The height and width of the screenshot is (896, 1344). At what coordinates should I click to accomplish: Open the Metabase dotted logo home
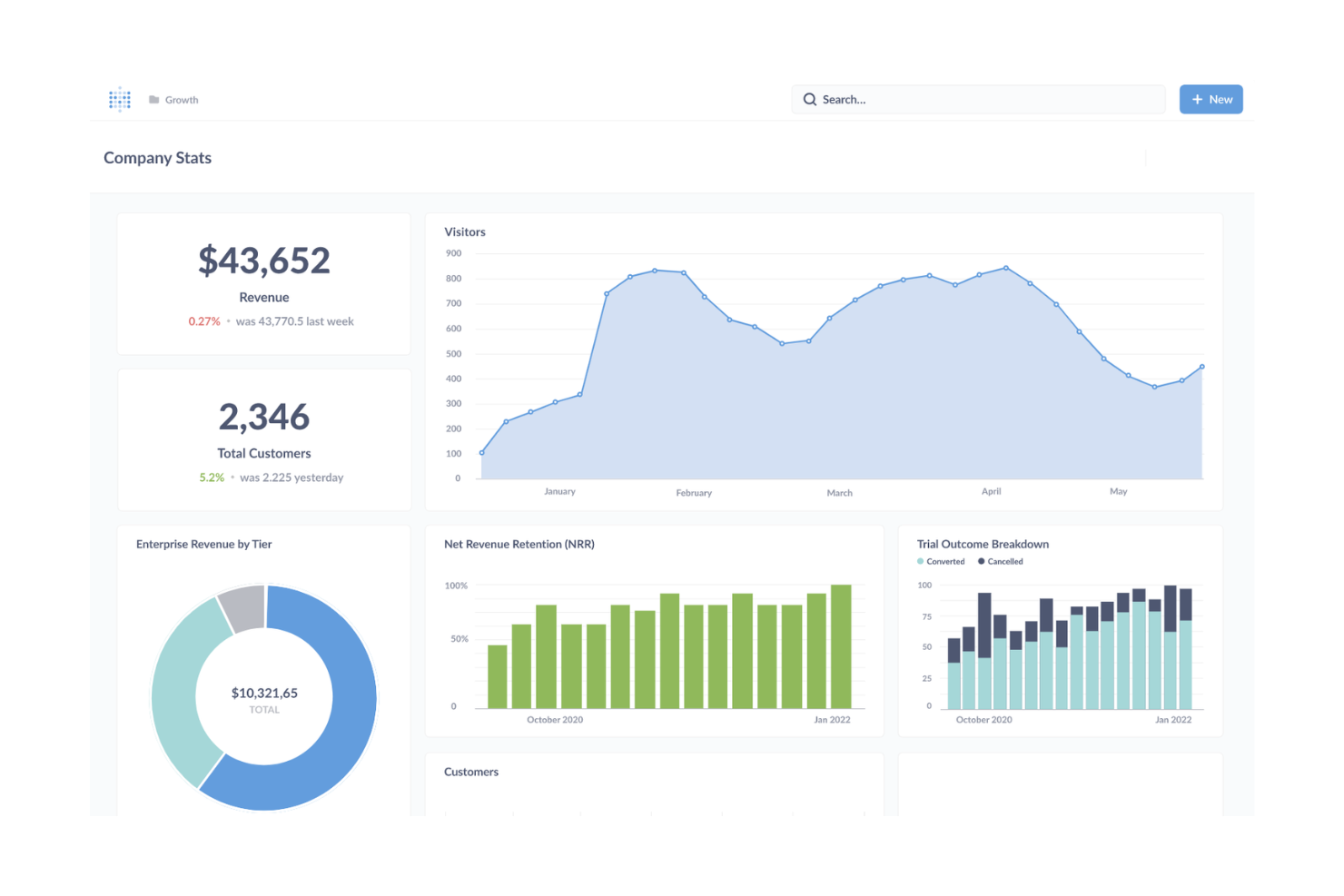[120, 100]
